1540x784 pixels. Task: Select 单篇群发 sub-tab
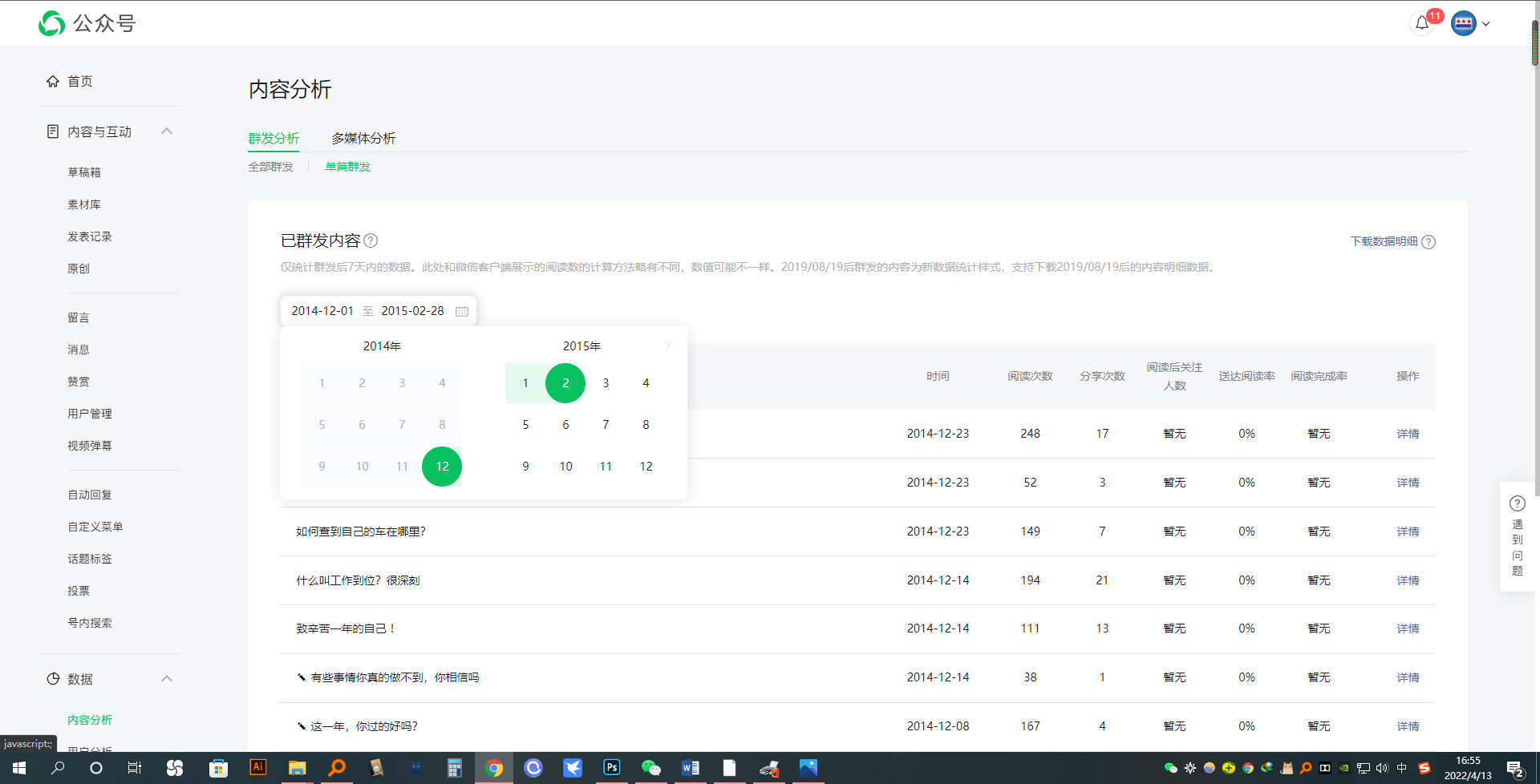coord(348,167)
